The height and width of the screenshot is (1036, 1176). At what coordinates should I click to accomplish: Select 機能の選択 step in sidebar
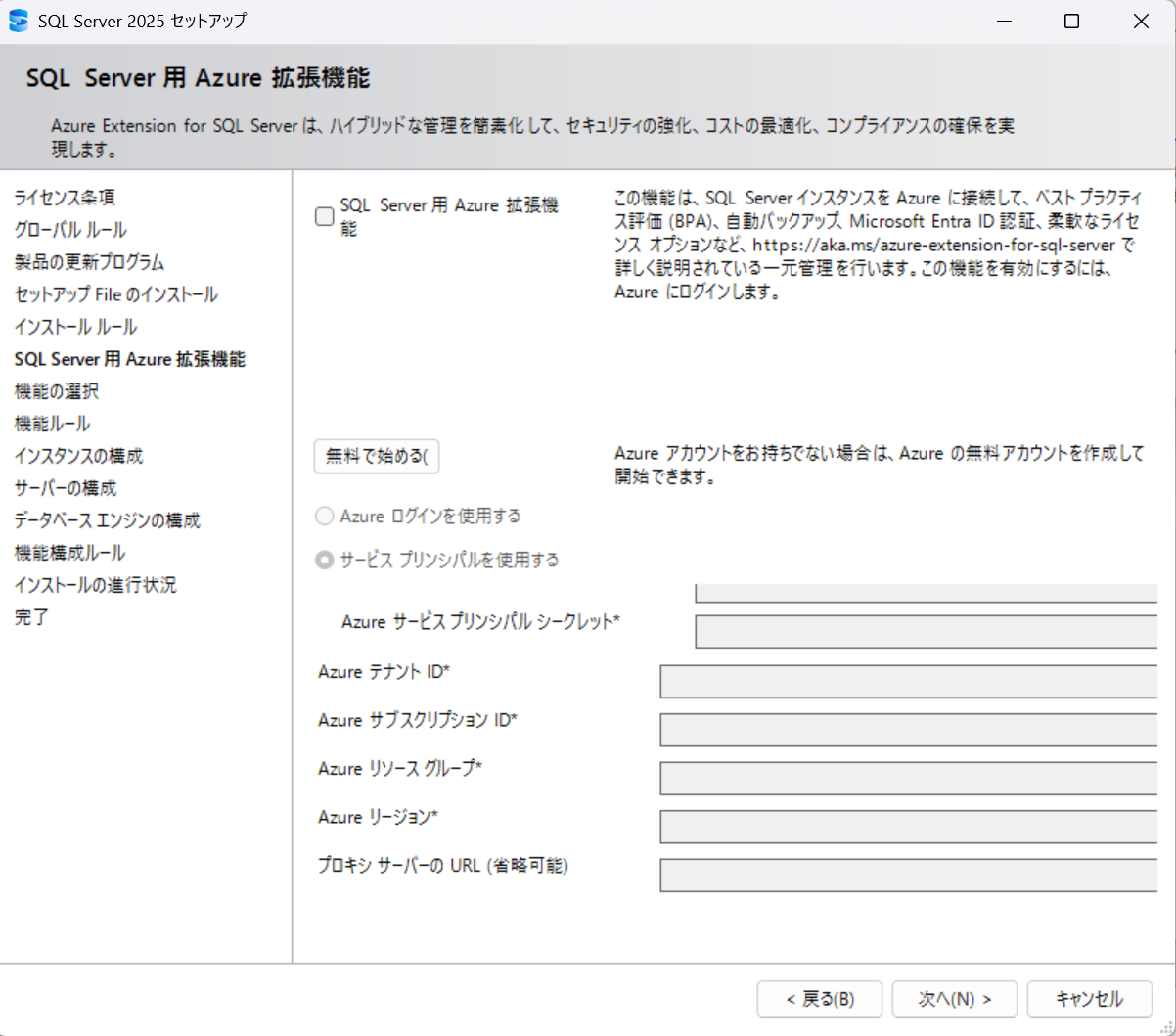(57, 391)
